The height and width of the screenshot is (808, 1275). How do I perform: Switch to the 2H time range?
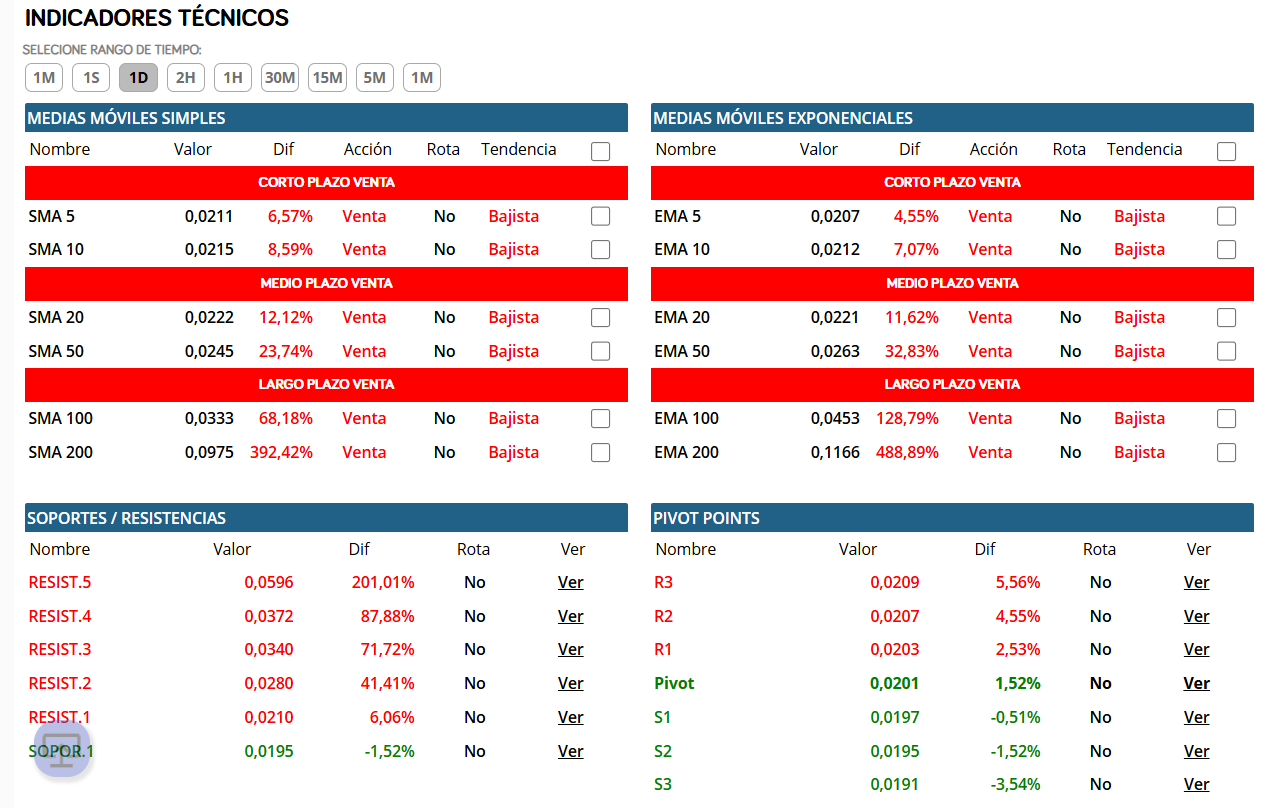186,77
